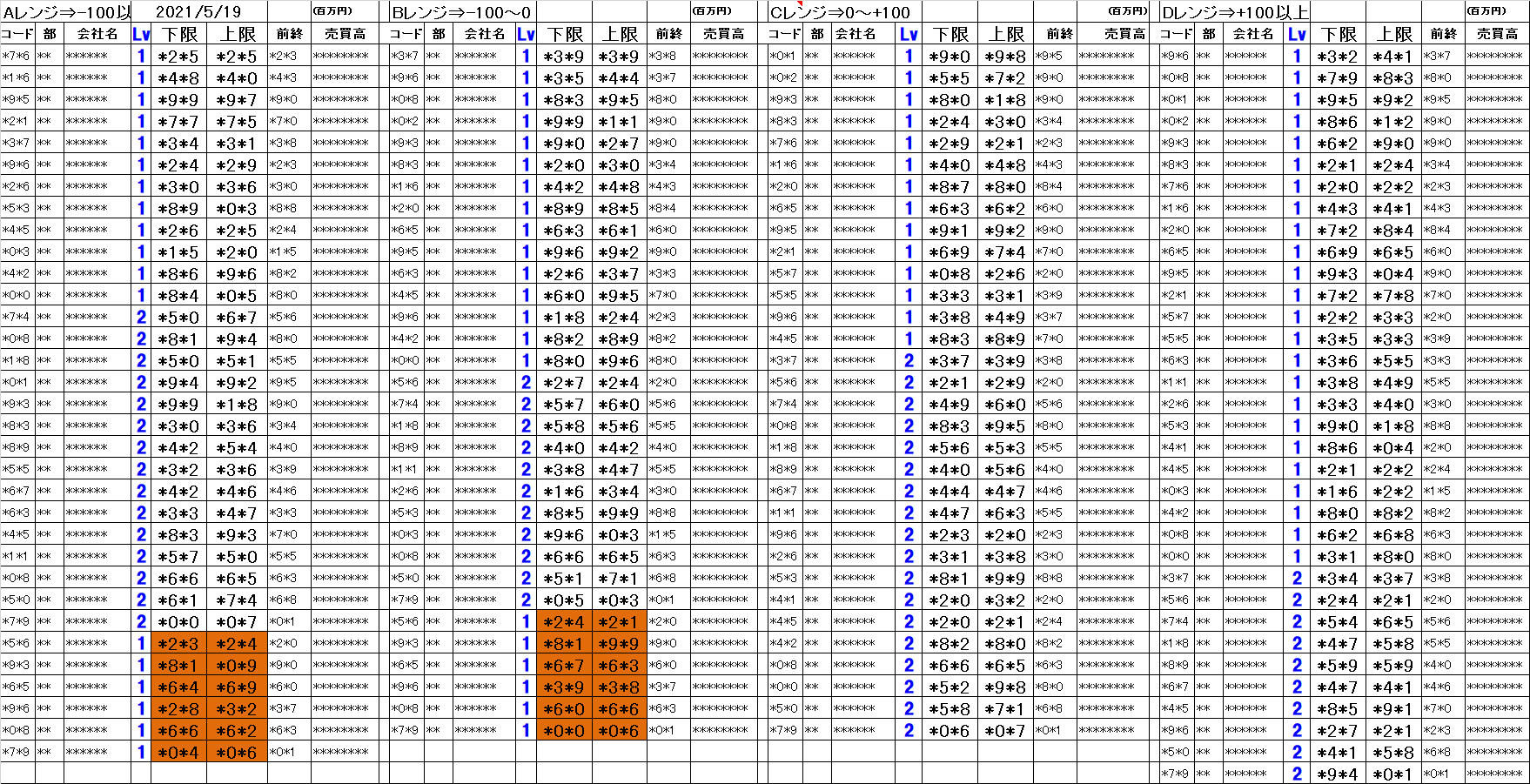The height and width of the screenshot is (784, 1530).
Task: Select orange cell *3*9 in B range
Action: click(564, 687)
